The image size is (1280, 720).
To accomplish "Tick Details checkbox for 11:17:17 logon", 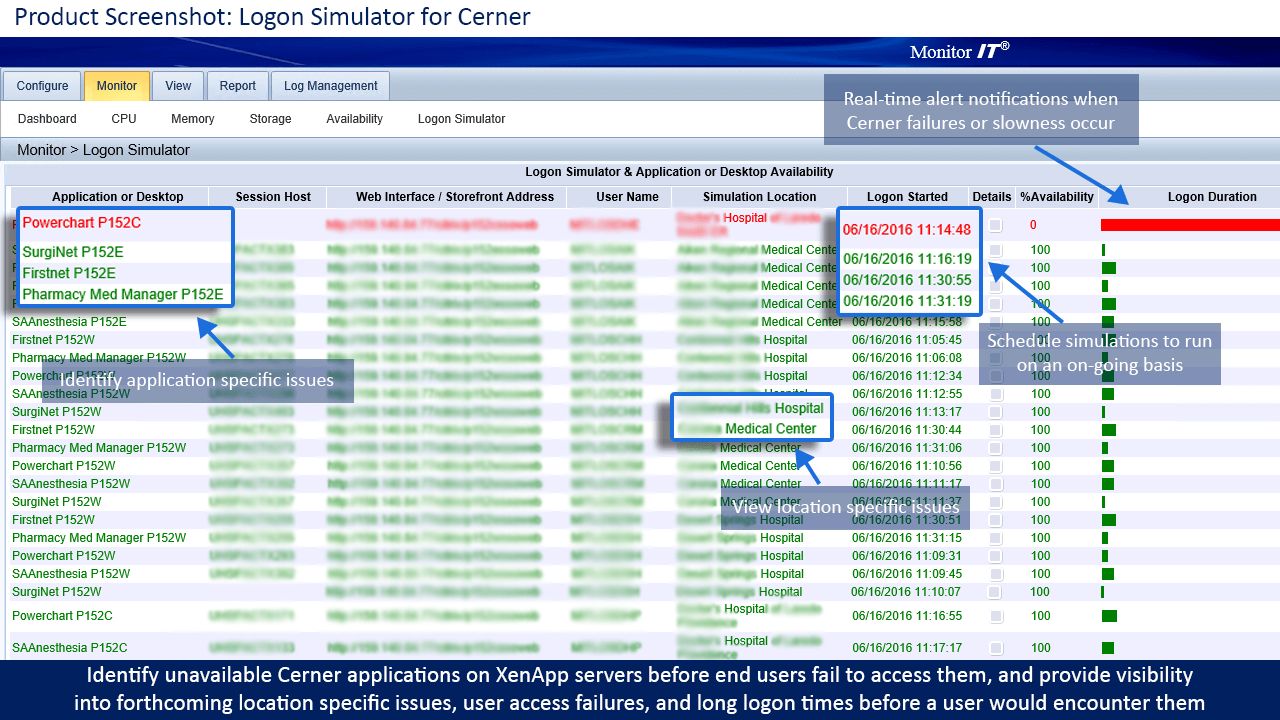I will pyautogui.click(x=995, y=648).
